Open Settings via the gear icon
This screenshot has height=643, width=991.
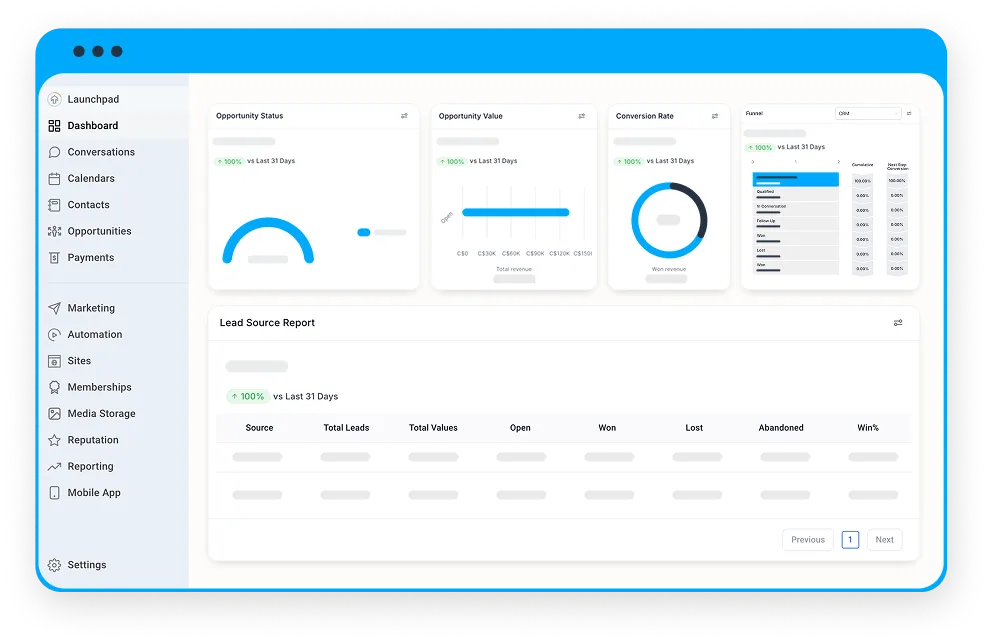pyautogui.click(x=54, y=565)
